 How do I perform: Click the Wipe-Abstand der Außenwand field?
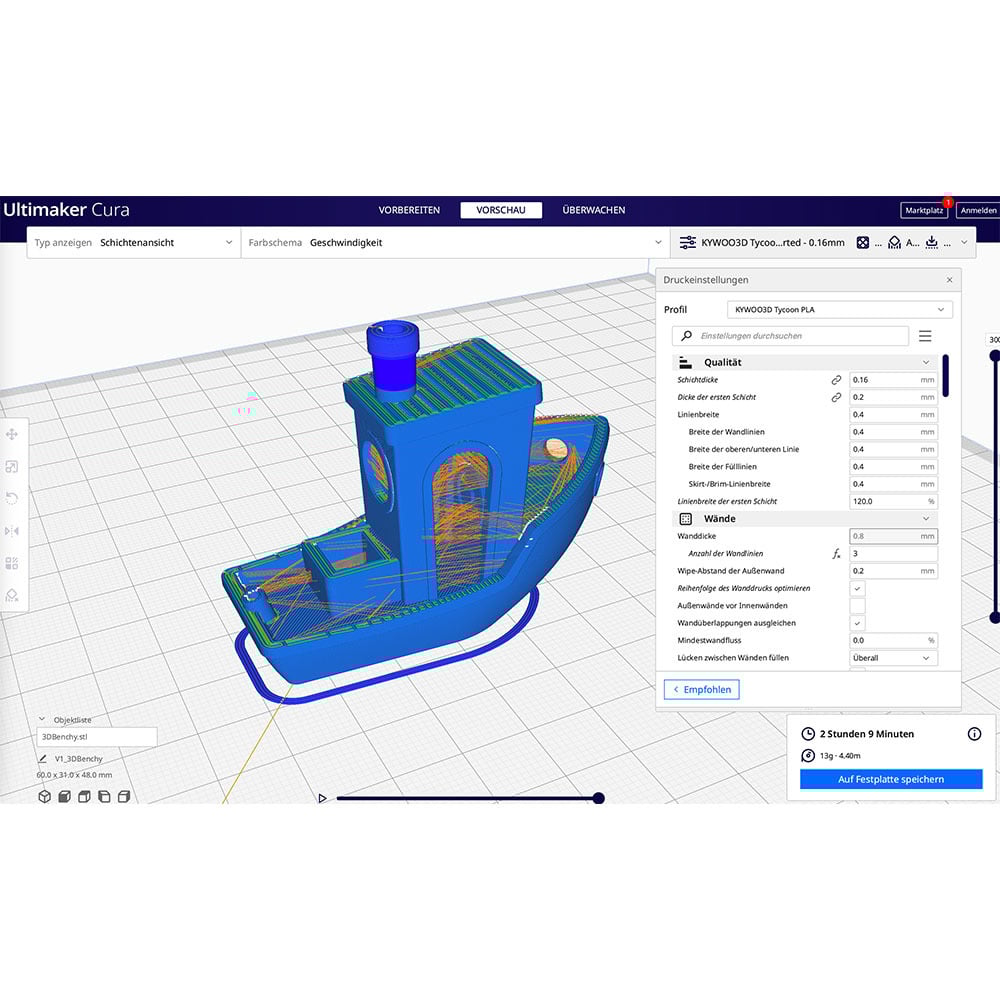pos(893,571)
